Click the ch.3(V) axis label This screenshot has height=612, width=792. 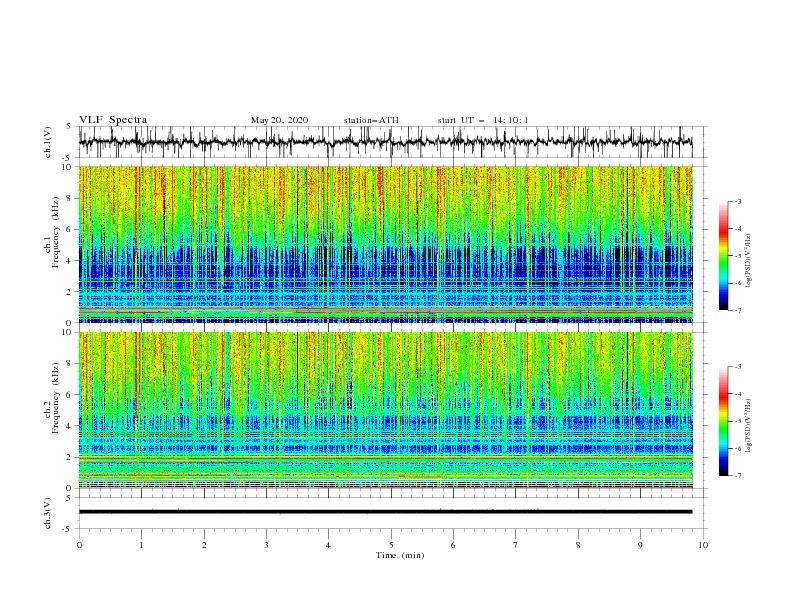click(x=48, y=513)
